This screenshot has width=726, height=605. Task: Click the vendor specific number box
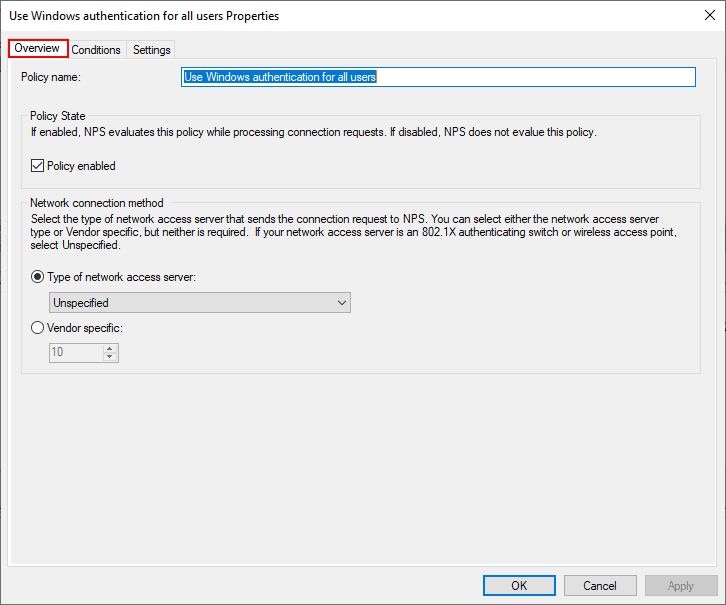click(x=75, y=352)
